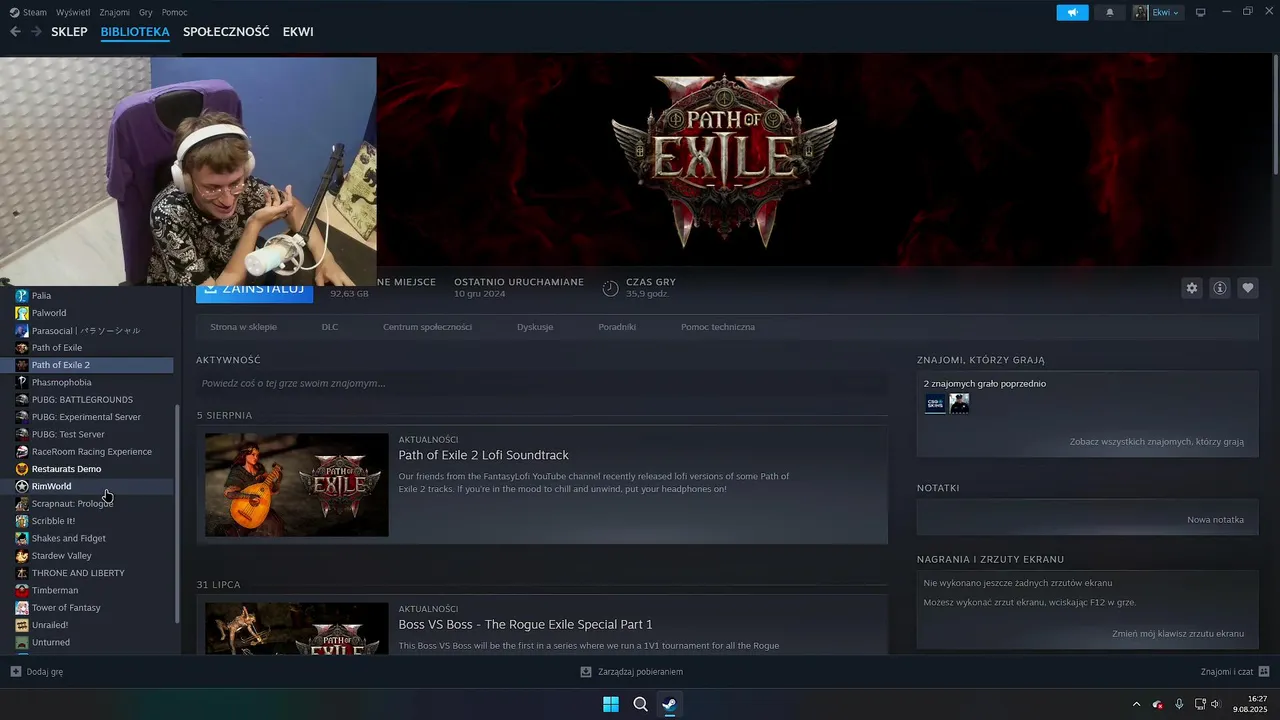Open Strona w sklepie link
The image size is (1280, 720).
243,327
